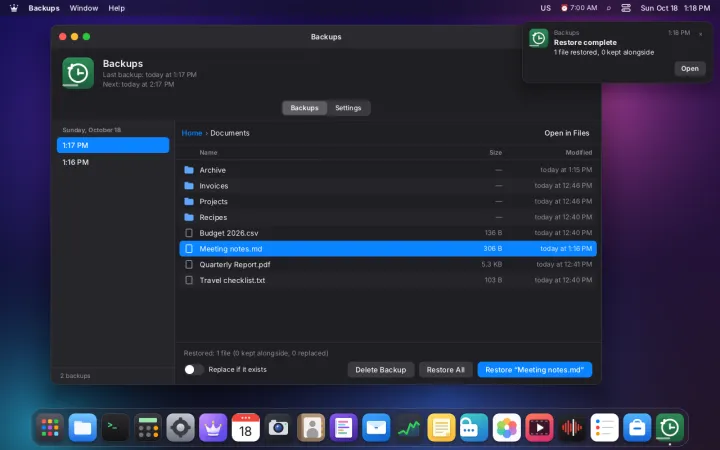The width and height of the screenshot is (720, 450).
Task: Open Spotlight search in the menu bar
Action: coord(609,8)
